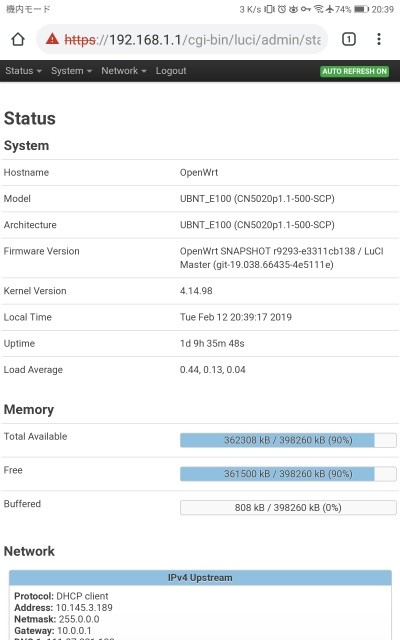Screen dimensions: 400x640
Task: Open the tab switcher showing 1 tab
Action: [349, 39]
